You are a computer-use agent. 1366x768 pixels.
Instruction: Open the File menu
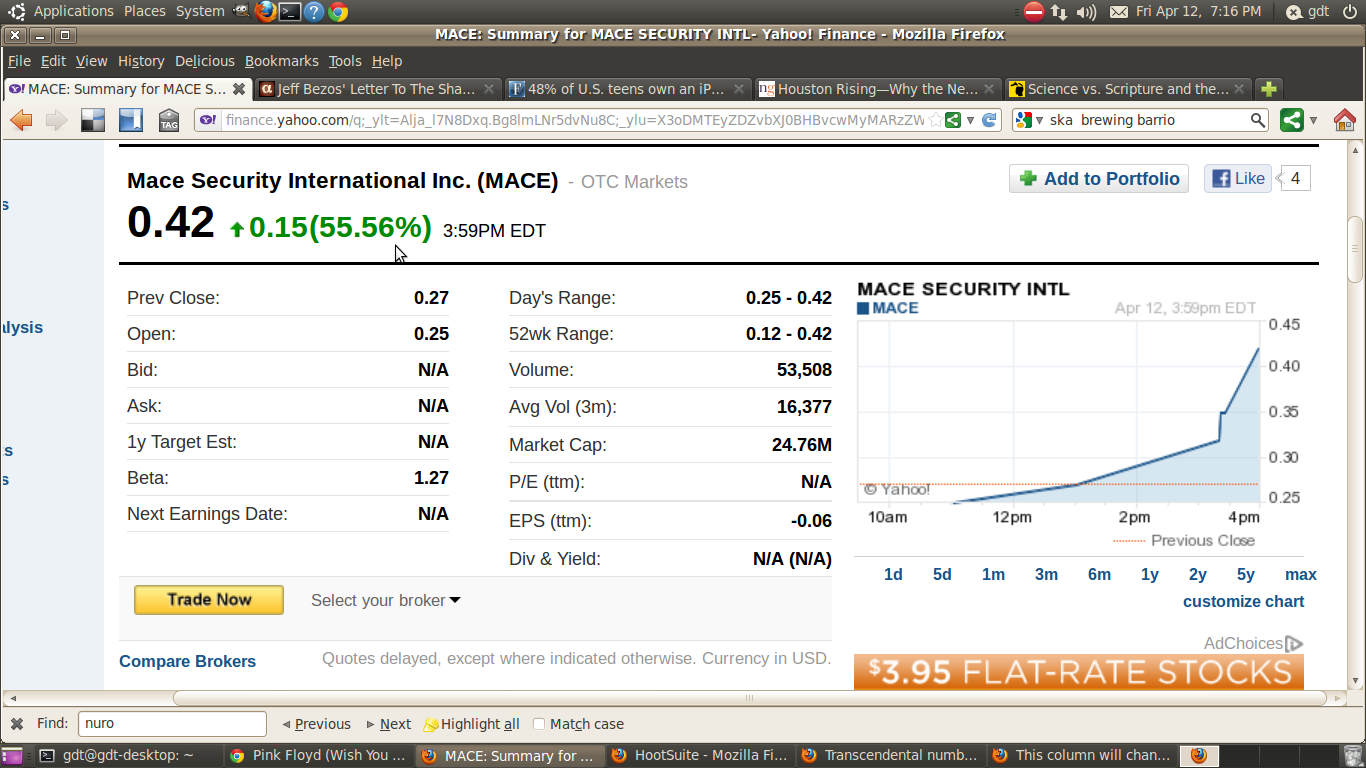tap(20, 61)
